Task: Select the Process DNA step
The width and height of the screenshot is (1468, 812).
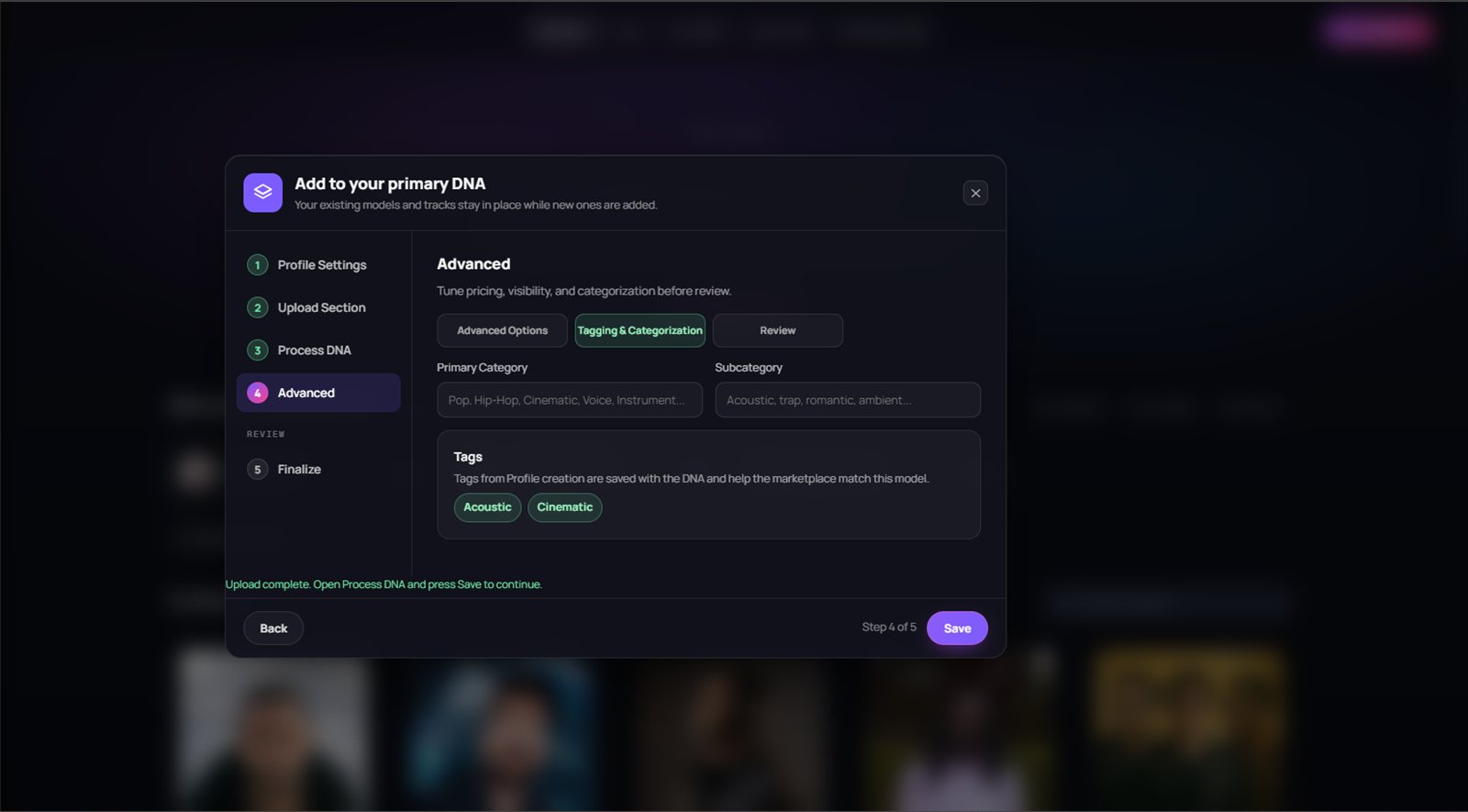Action: 318,350
